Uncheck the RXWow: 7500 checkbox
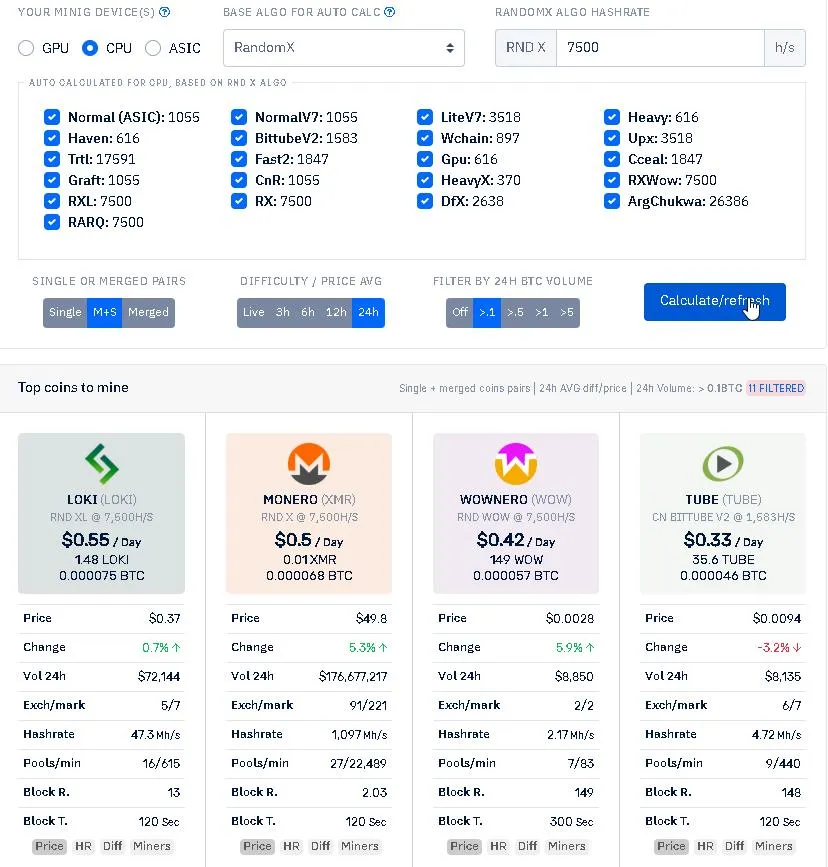The width and height of the screenshot is (828, 867). 612,180
